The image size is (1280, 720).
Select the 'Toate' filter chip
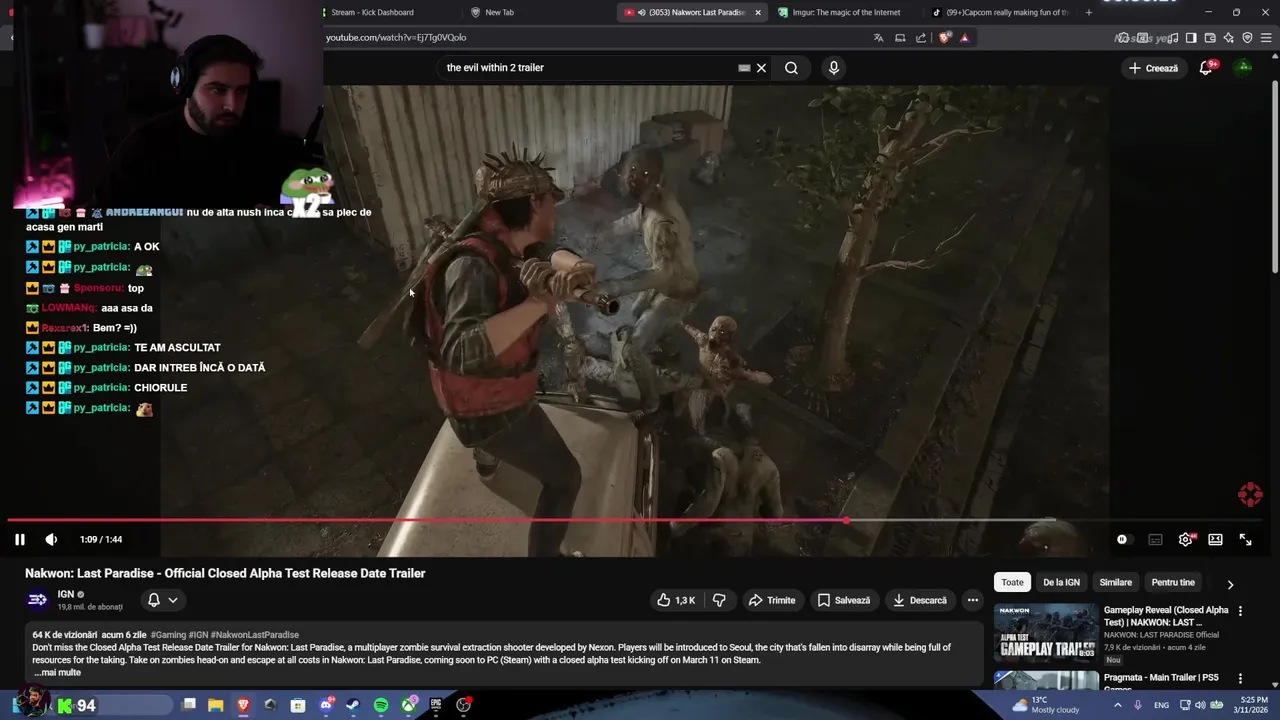pos(1012,582)
